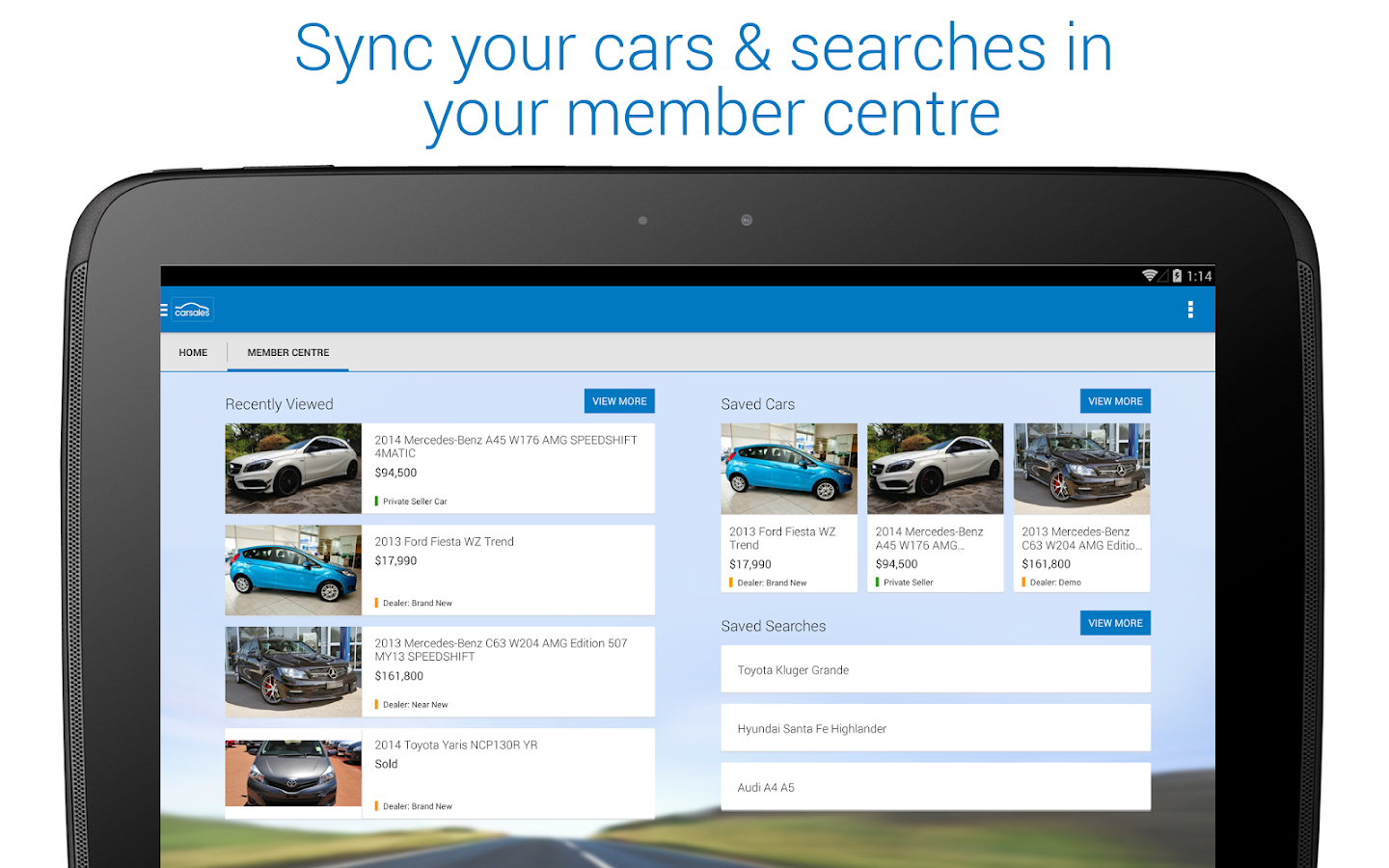Tap the battery status icon
Viewport: 1389px width, 868px height.
(1177, 276)
